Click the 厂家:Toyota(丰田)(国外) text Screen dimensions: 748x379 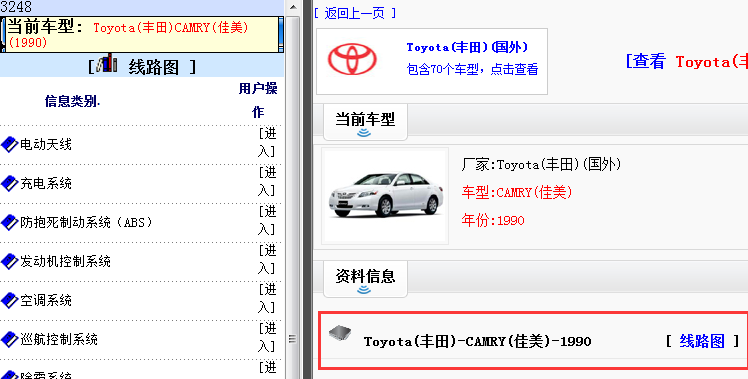point(541,165)
